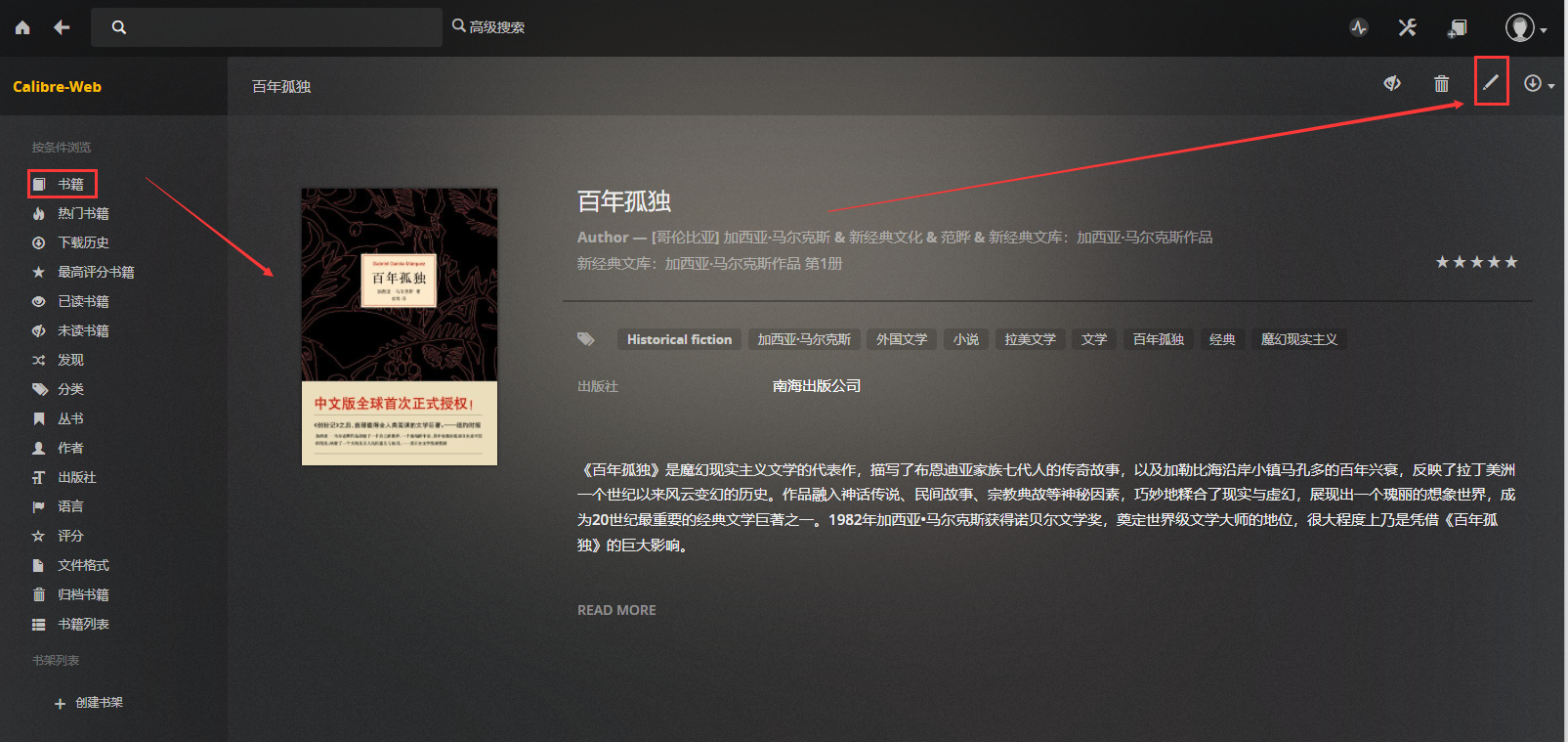
Task: Open the tasks activity icon
Action: click(1359, 27)
